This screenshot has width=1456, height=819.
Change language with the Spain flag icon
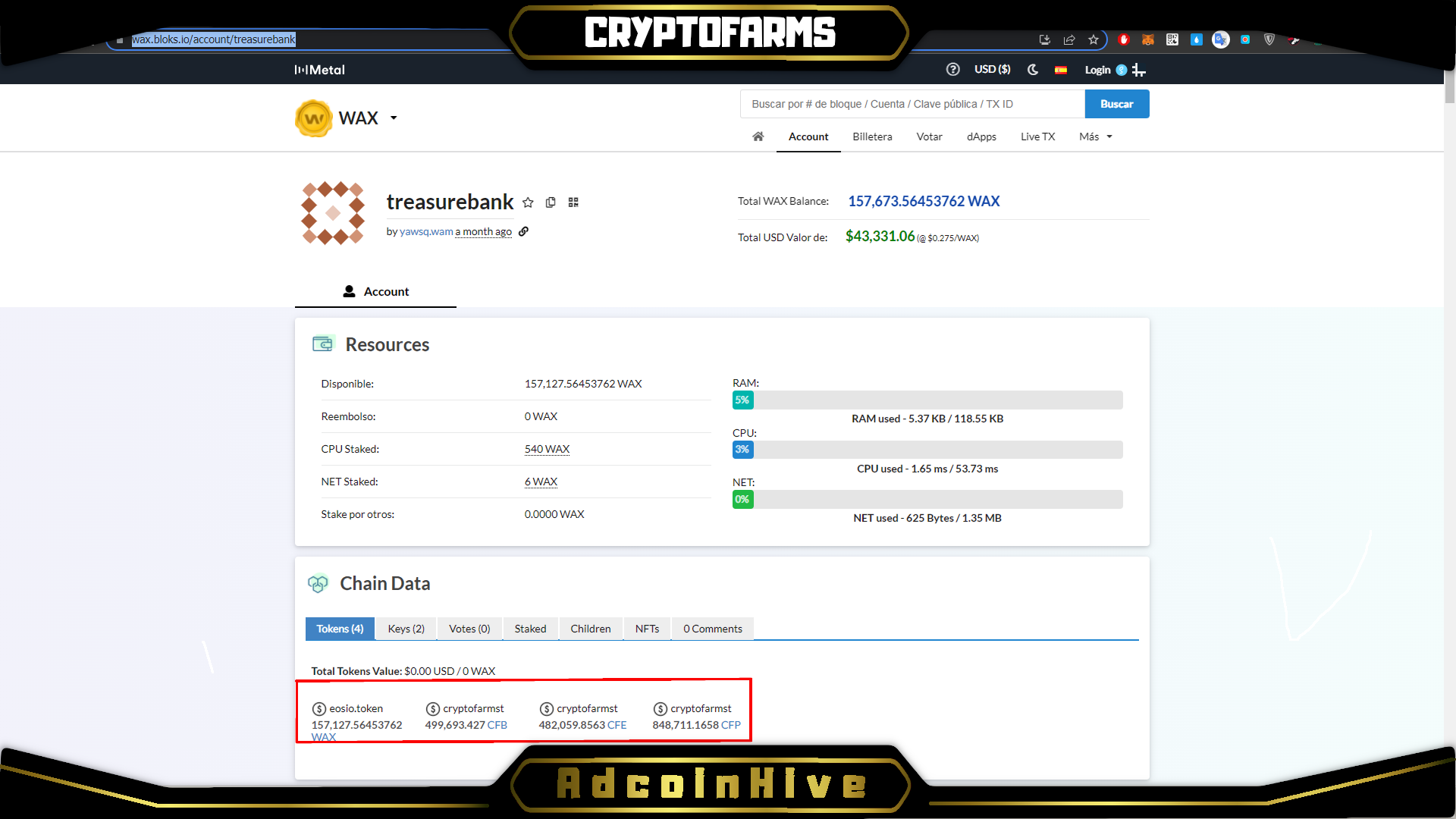(1061, 70)
